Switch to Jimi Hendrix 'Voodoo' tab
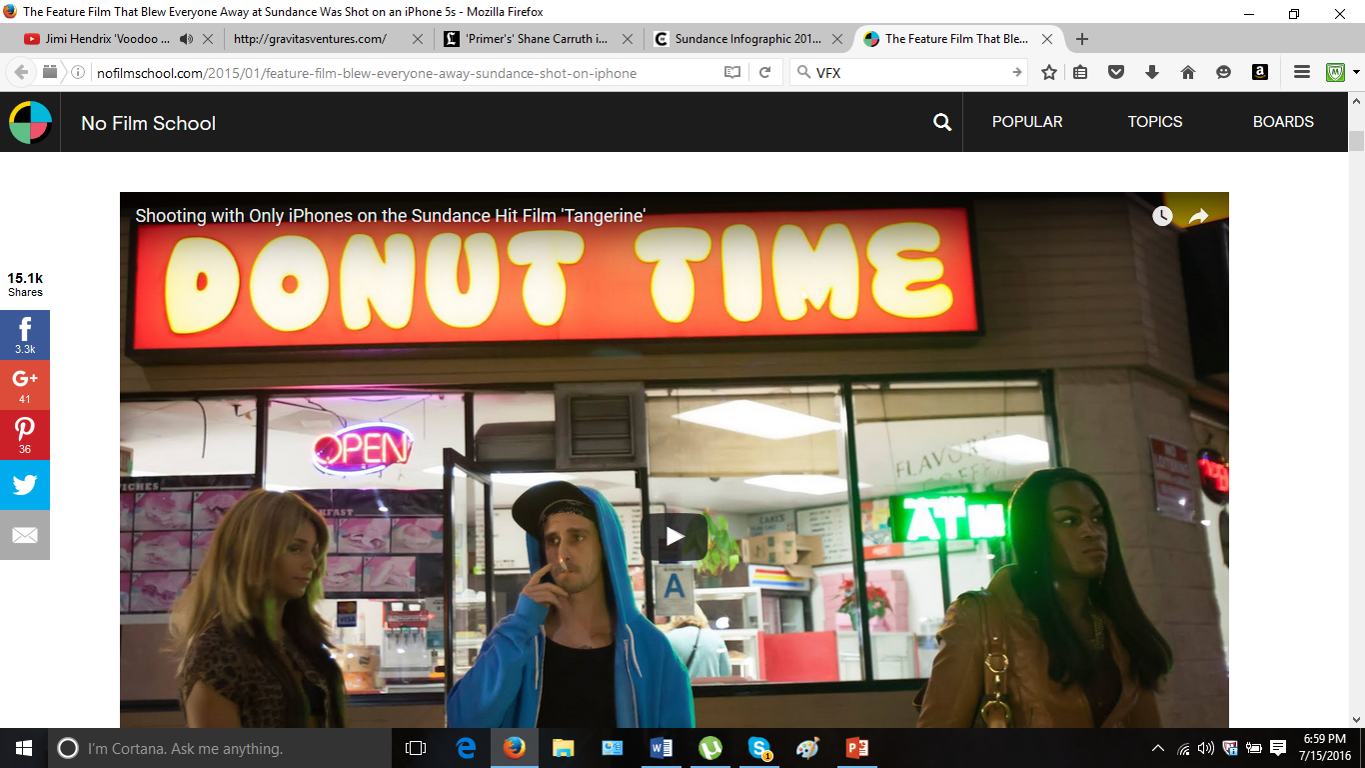The height and width of the screenshot is (768, 1365). (x=108, y=39)
